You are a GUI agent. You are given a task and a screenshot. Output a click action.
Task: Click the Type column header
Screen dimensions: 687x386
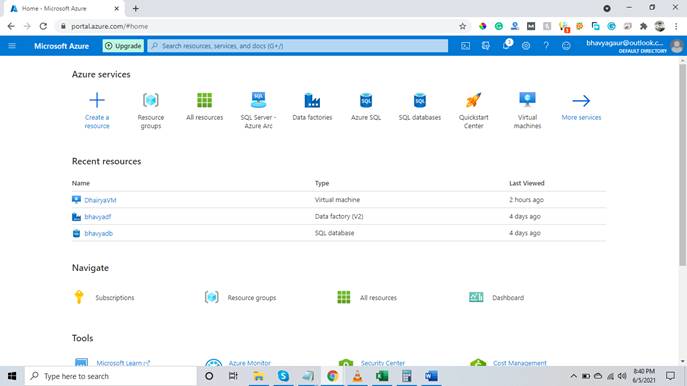click(x=322, y=183)
